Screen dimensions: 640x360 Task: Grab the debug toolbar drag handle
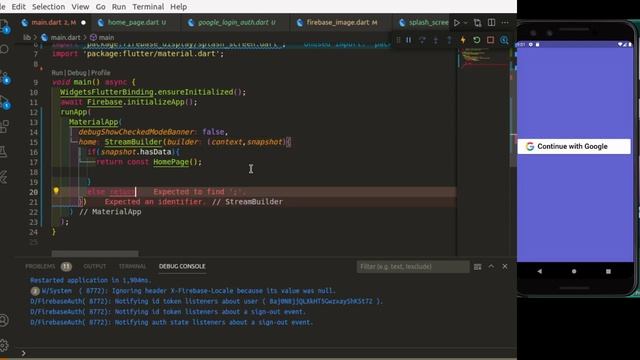pos(398,40)
